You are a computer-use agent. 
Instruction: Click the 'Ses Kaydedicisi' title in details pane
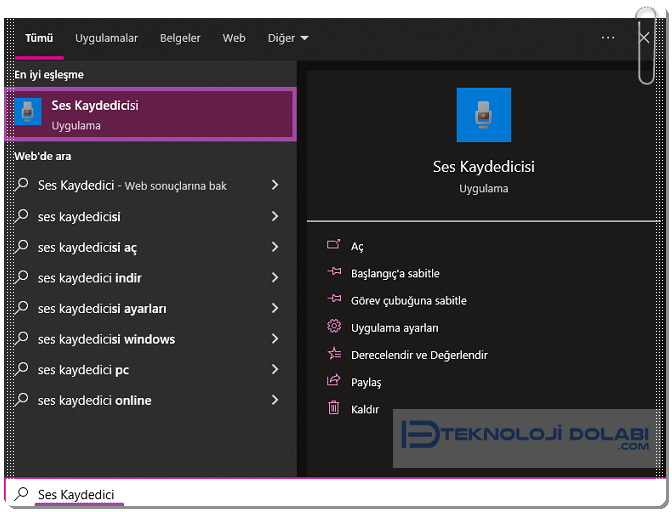point(483,167)
